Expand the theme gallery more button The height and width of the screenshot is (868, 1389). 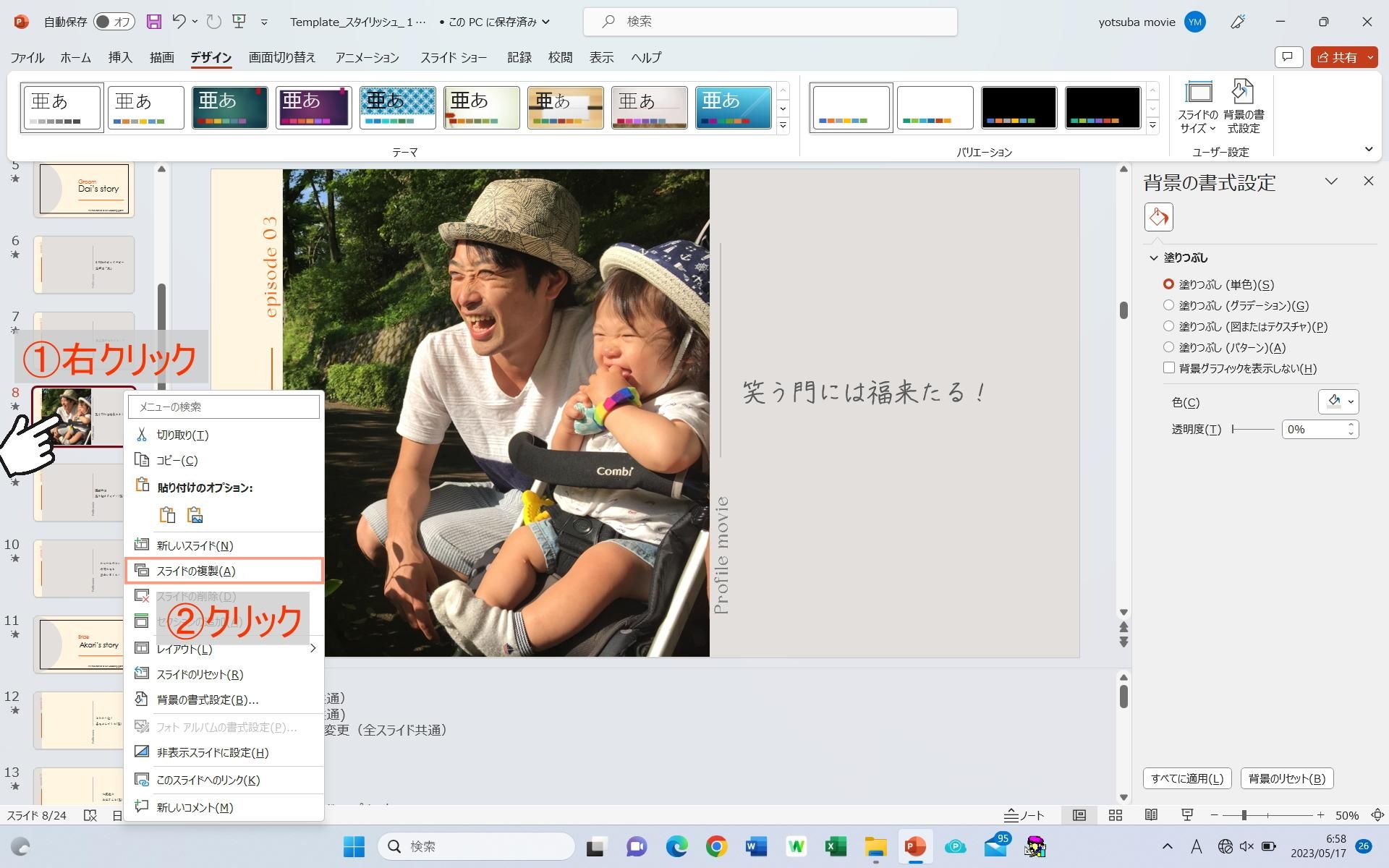pos(783,126)
